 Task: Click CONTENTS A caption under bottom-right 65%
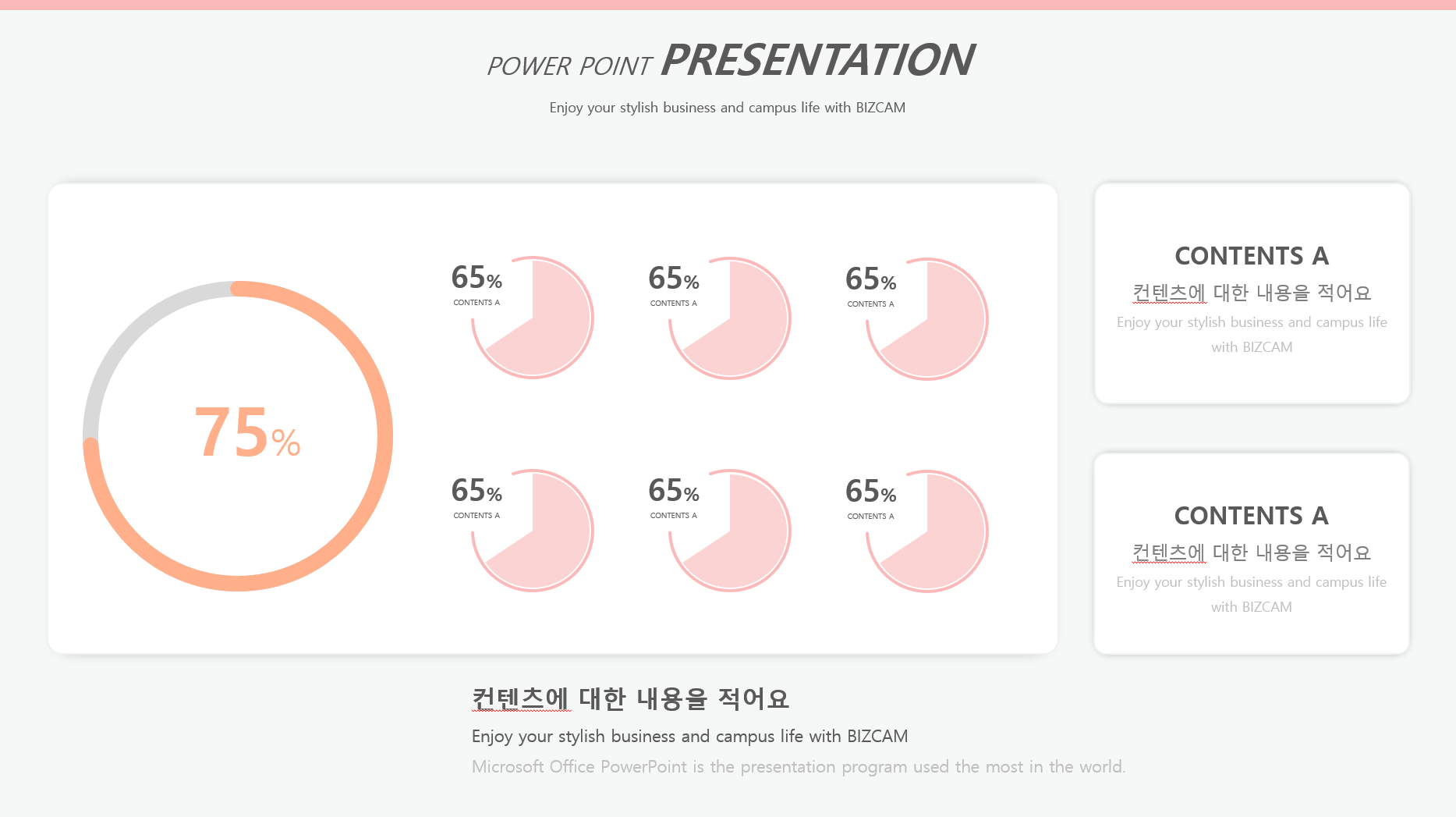click(871, 517)
